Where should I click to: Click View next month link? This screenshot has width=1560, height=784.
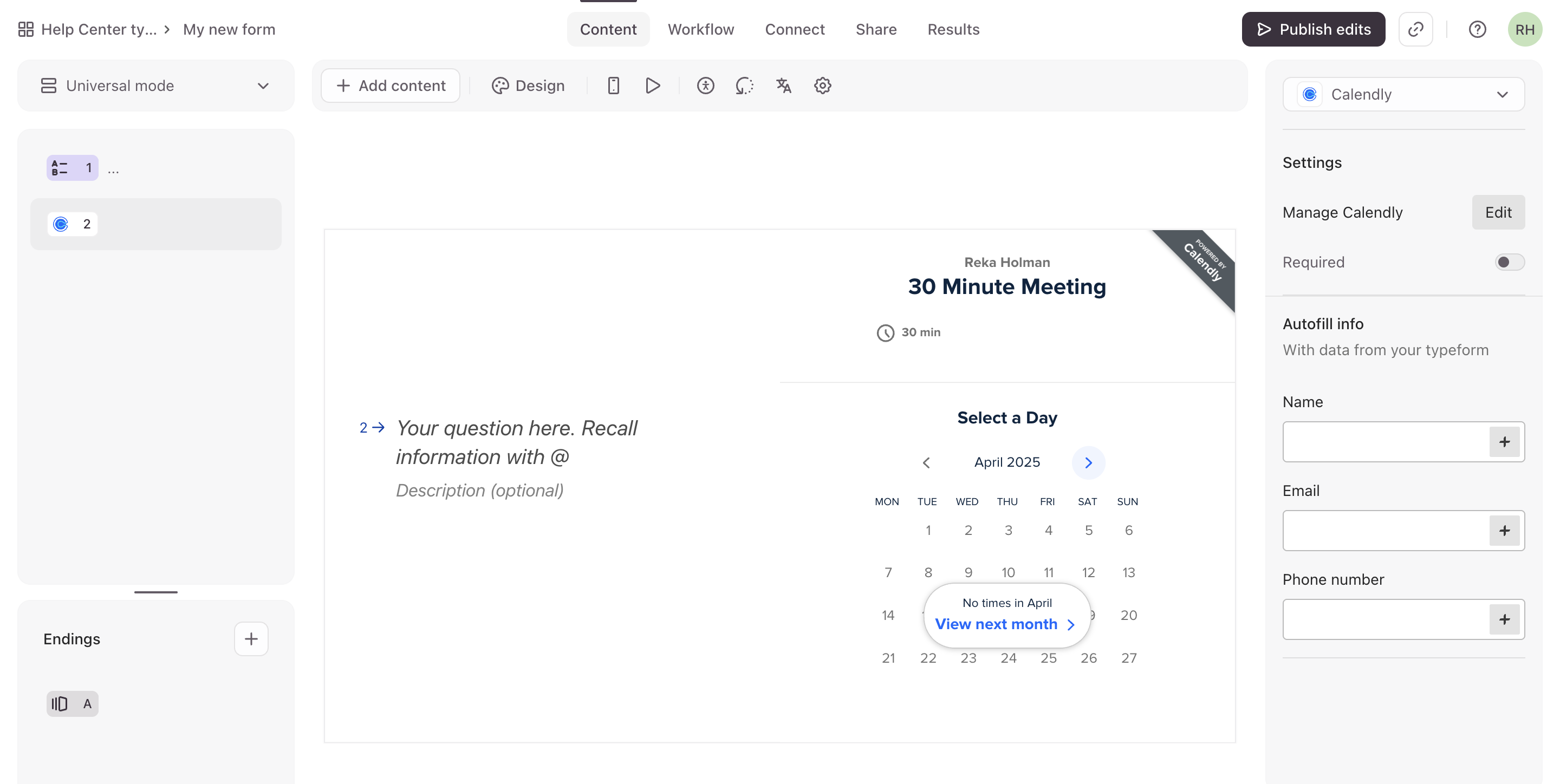[1005, 624]
